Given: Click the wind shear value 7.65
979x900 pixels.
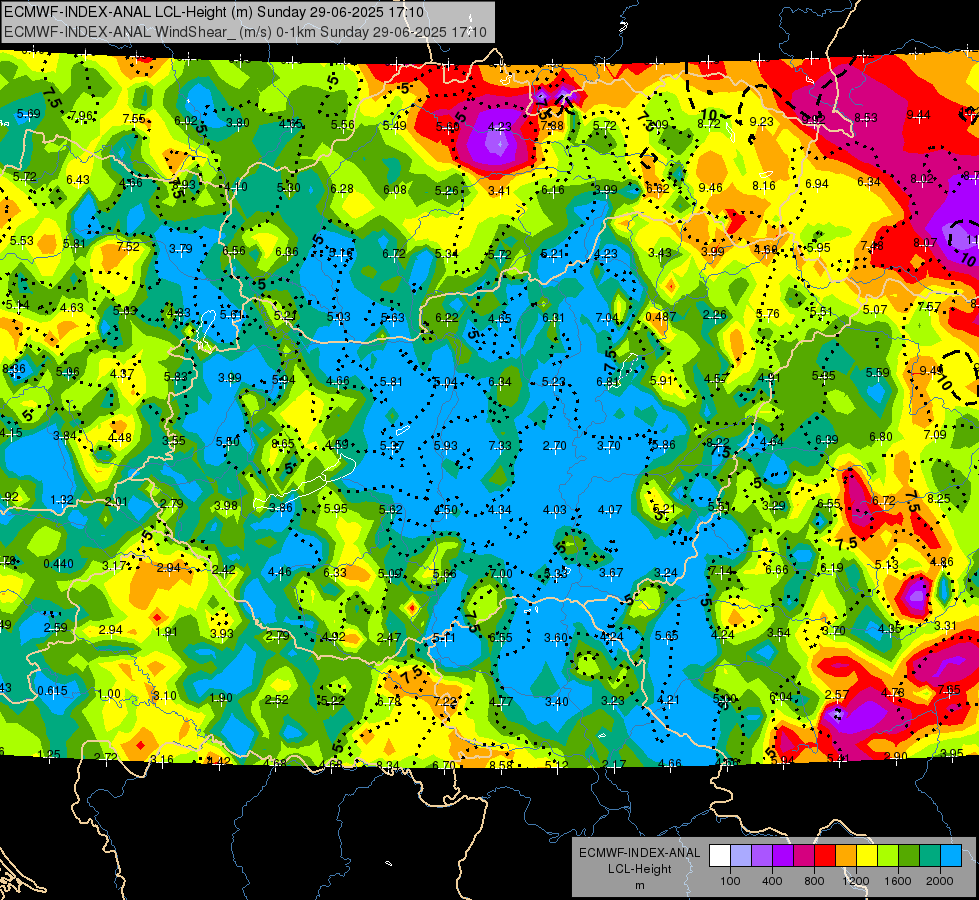Looking at the screenshot, I should (949, 690).
